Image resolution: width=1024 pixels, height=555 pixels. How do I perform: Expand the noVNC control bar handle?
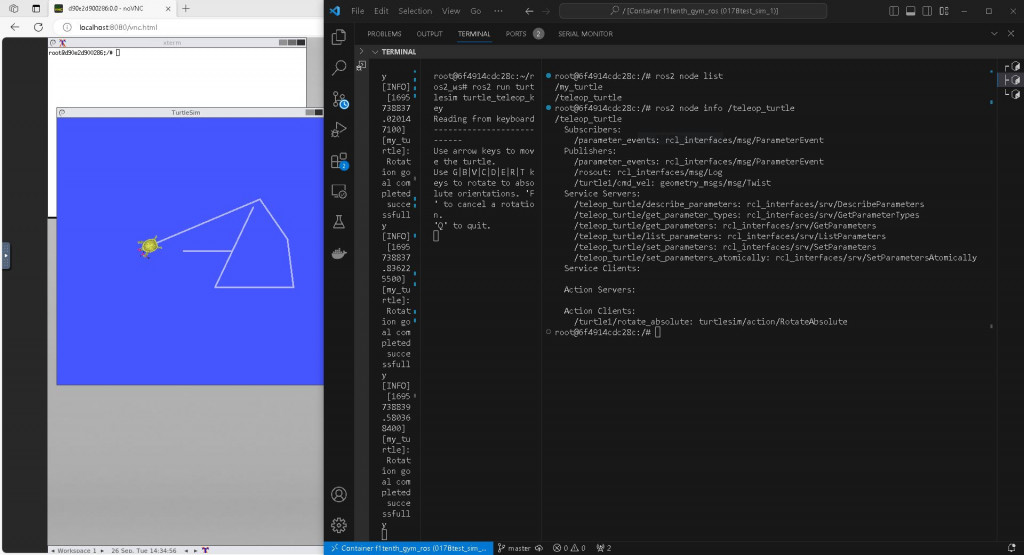(x=6, y=255)
